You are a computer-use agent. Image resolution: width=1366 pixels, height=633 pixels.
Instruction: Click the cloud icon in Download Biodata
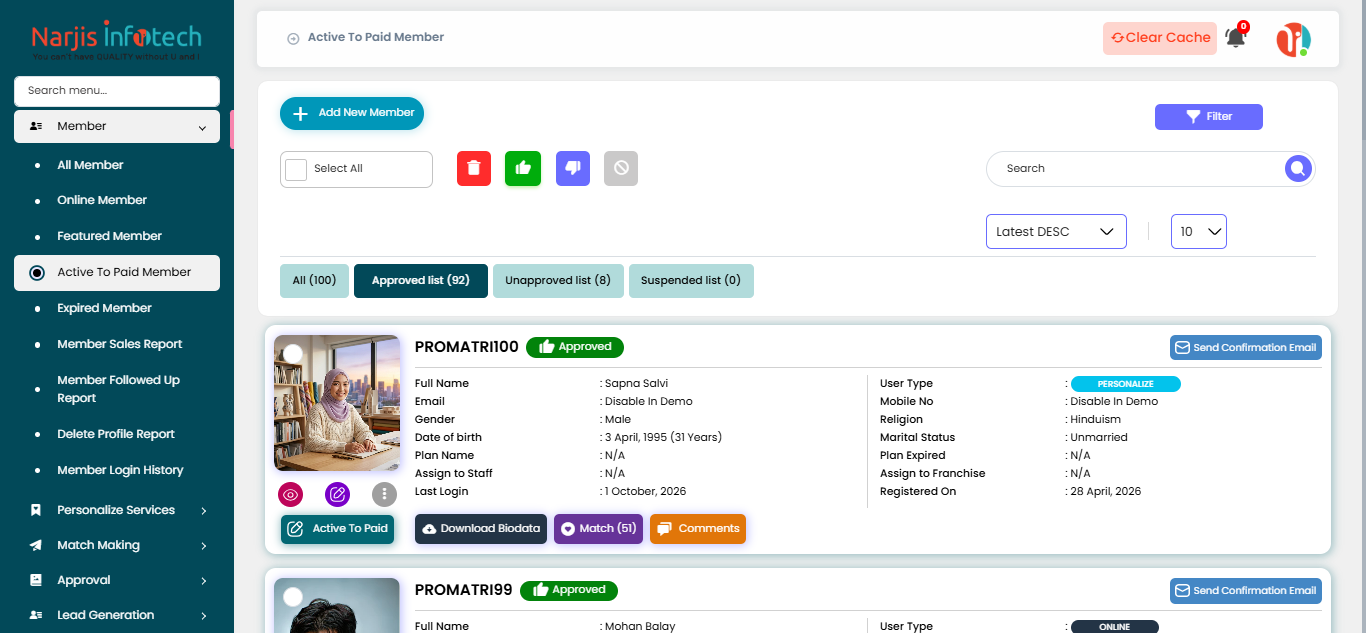[x=429, y=529]
